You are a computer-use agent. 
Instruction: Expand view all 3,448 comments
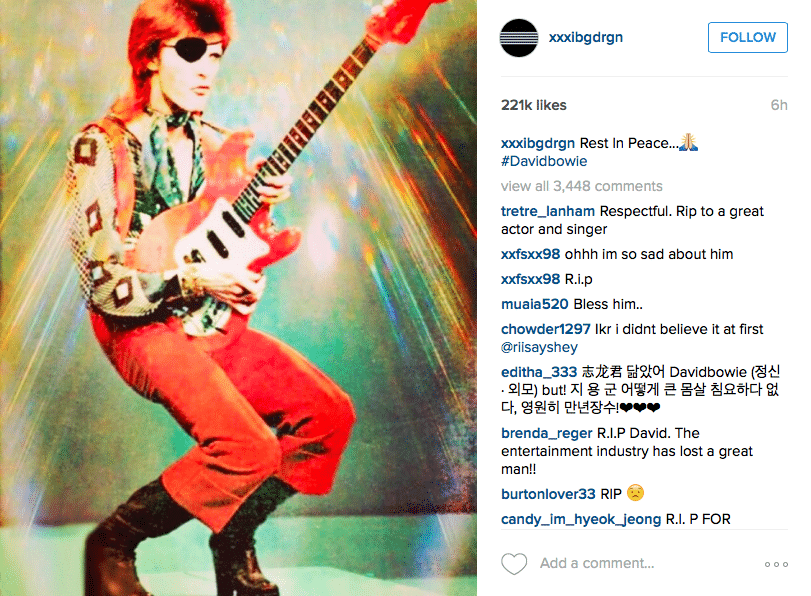pos(581,186)
